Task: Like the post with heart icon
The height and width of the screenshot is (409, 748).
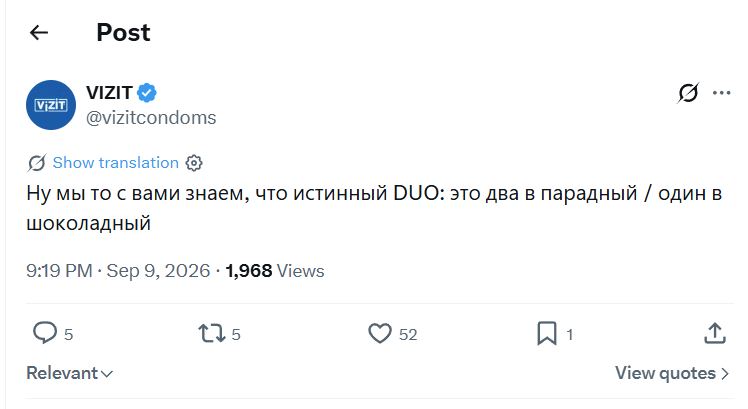Action: (380, 333)
